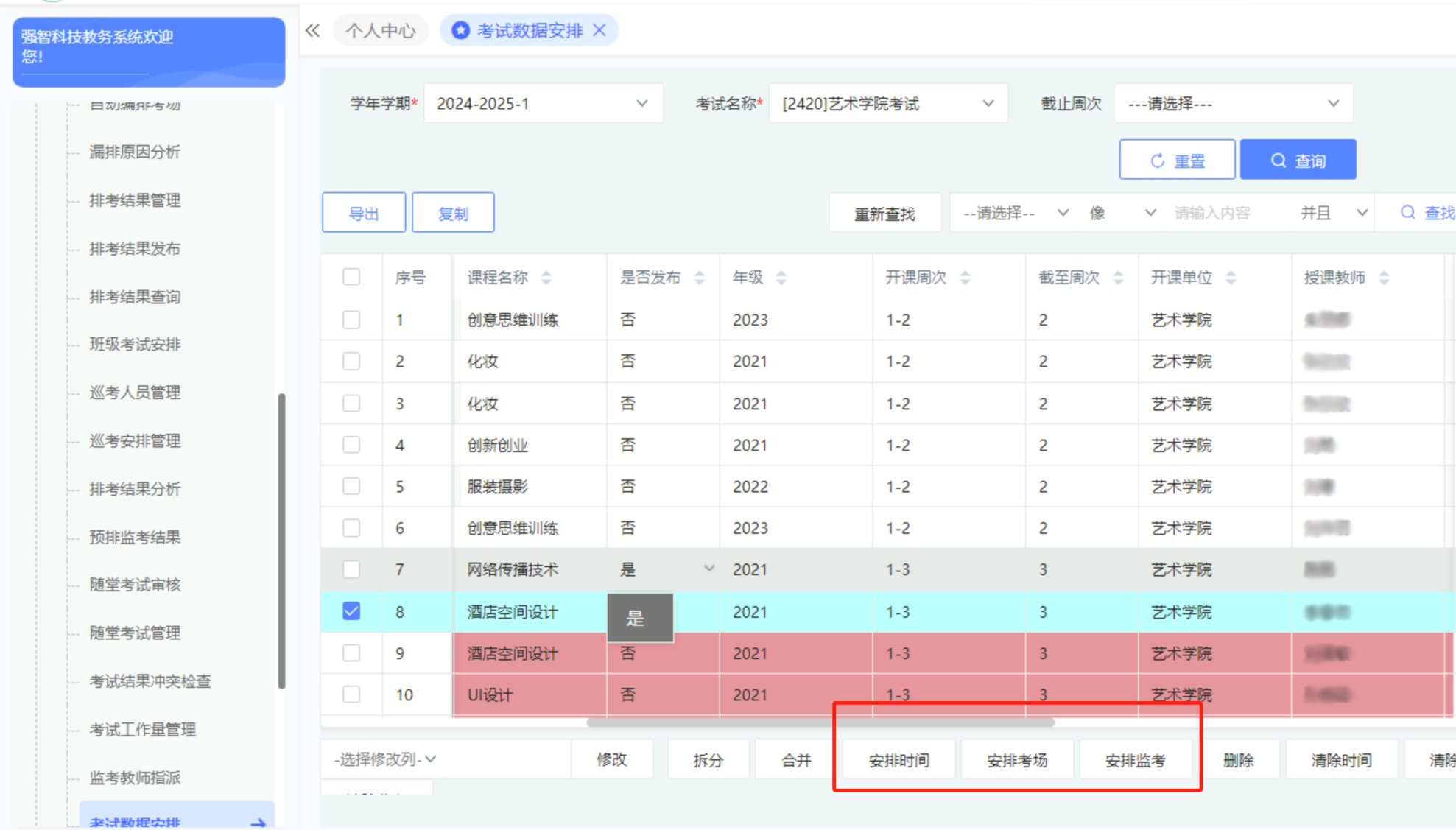Collapse sidebar with double-chevron icon
The width and height of the screenshot is (1456, 830).
pos(313,30)
